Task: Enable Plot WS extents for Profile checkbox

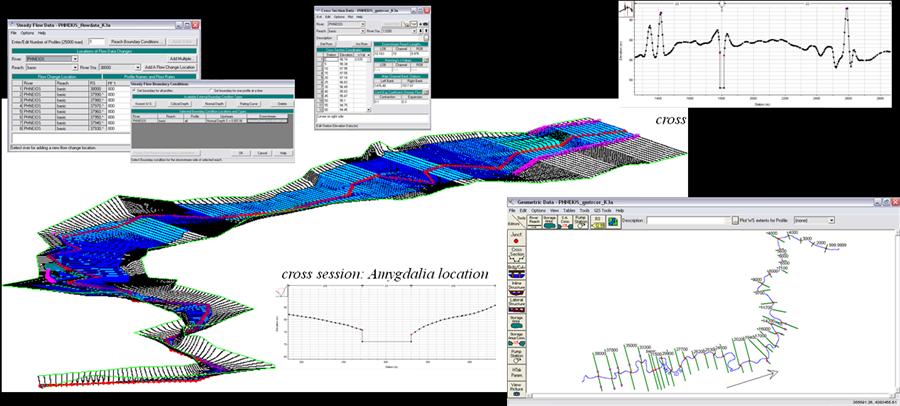Action: click(x=735, y=220)
